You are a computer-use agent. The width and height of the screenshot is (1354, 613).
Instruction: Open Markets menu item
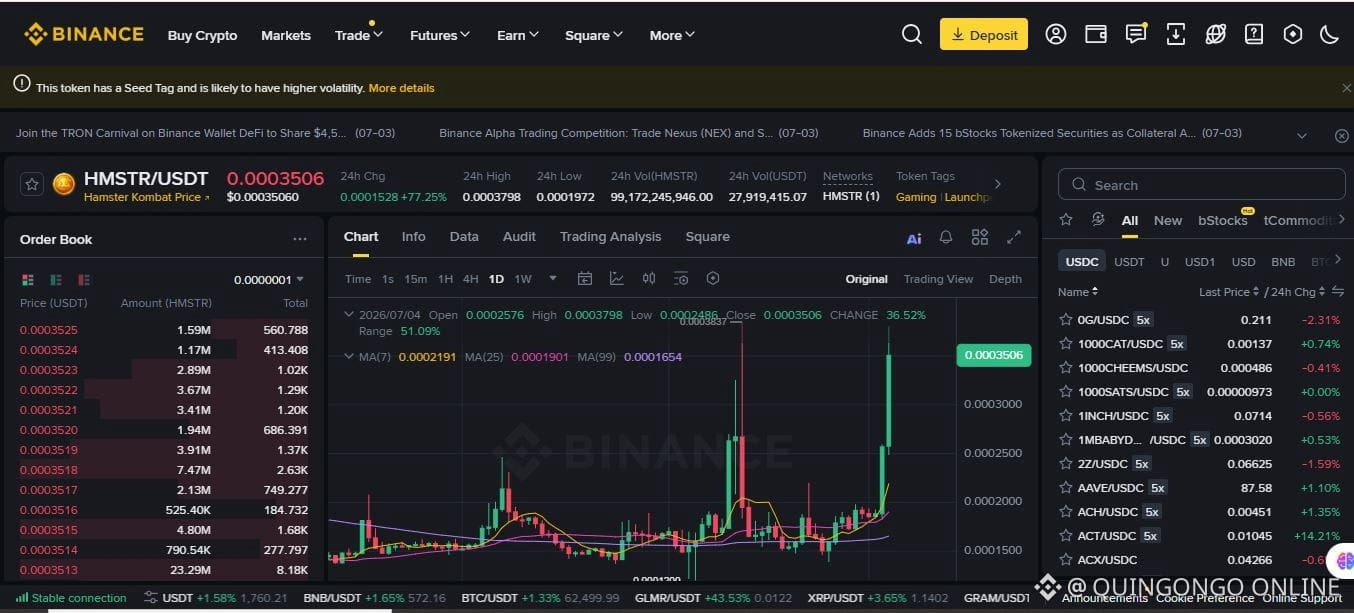286,35
